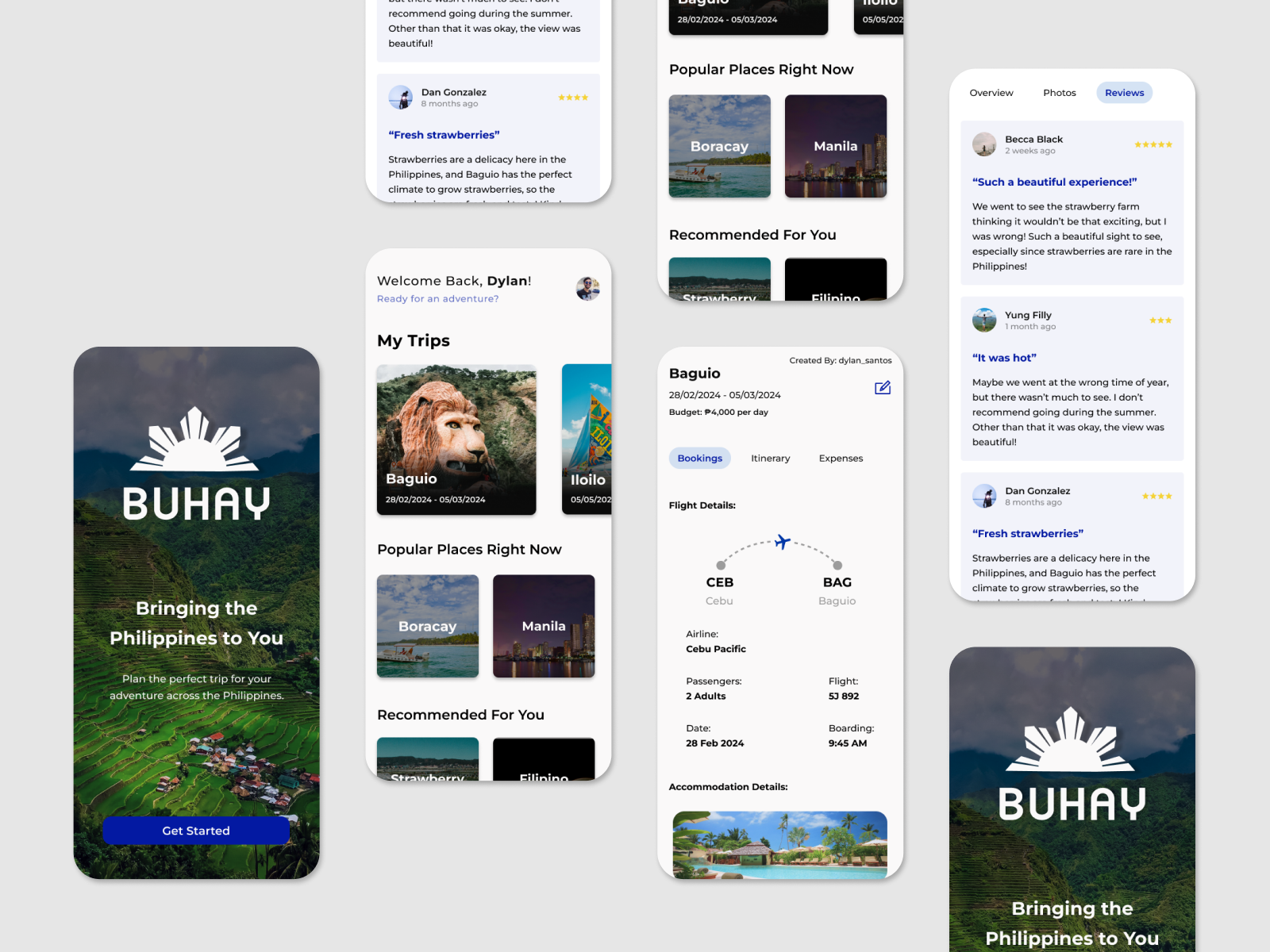This screenshot has width=1270, height=952.
Task: Click the "My Trips" heading
Action: [x=414, y=341]
